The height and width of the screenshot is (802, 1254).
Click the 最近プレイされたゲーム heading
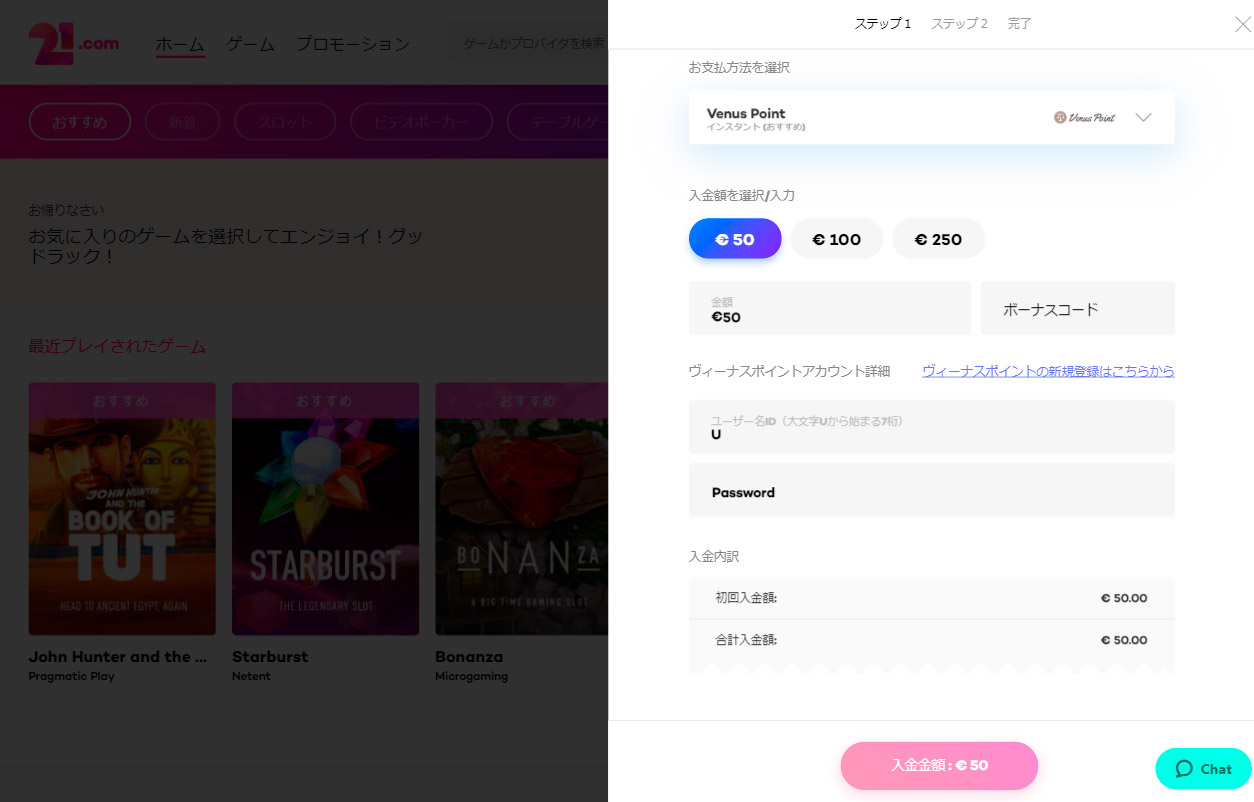[117, 346]
